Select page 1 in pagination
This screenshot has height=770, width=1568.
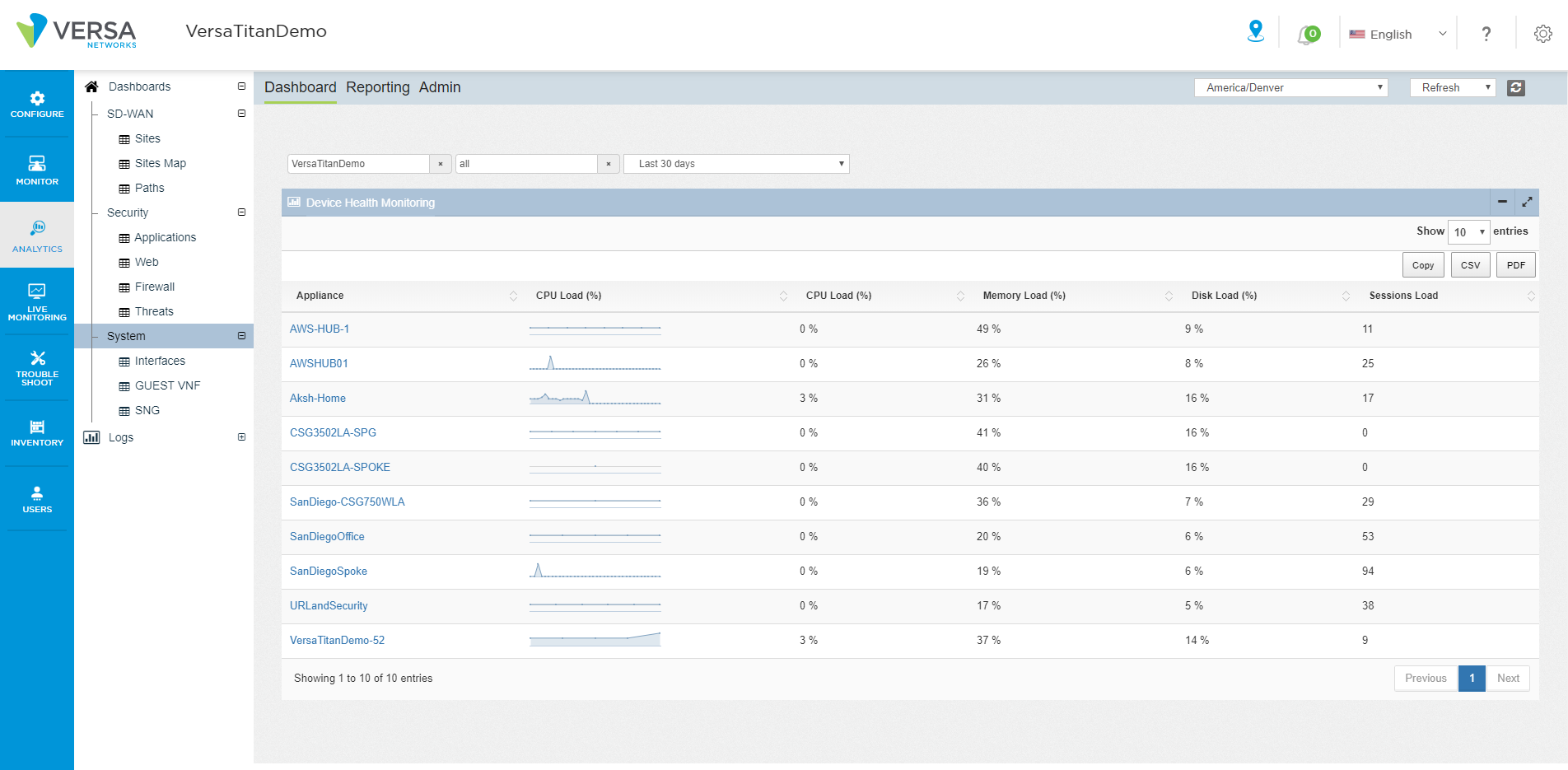point(1472,679)
